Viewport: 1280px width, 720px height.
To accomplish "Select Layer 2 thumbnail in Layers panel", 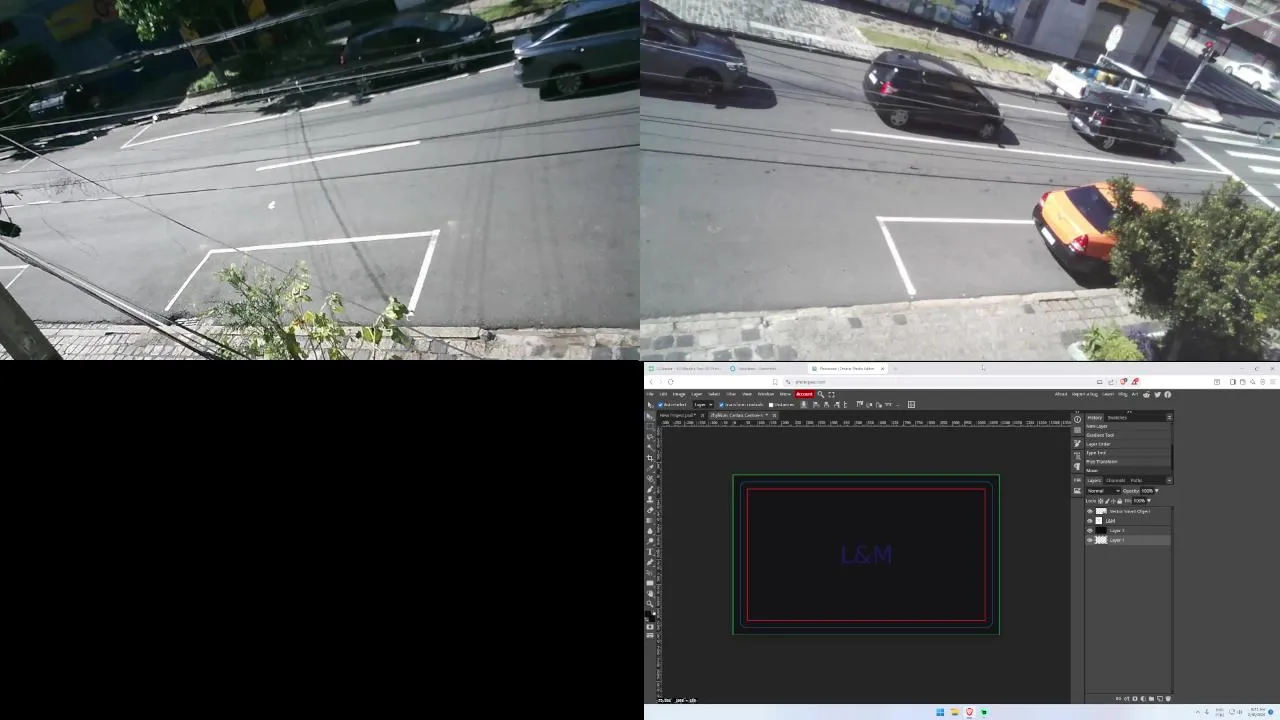I will click(x=1101, y=530).
